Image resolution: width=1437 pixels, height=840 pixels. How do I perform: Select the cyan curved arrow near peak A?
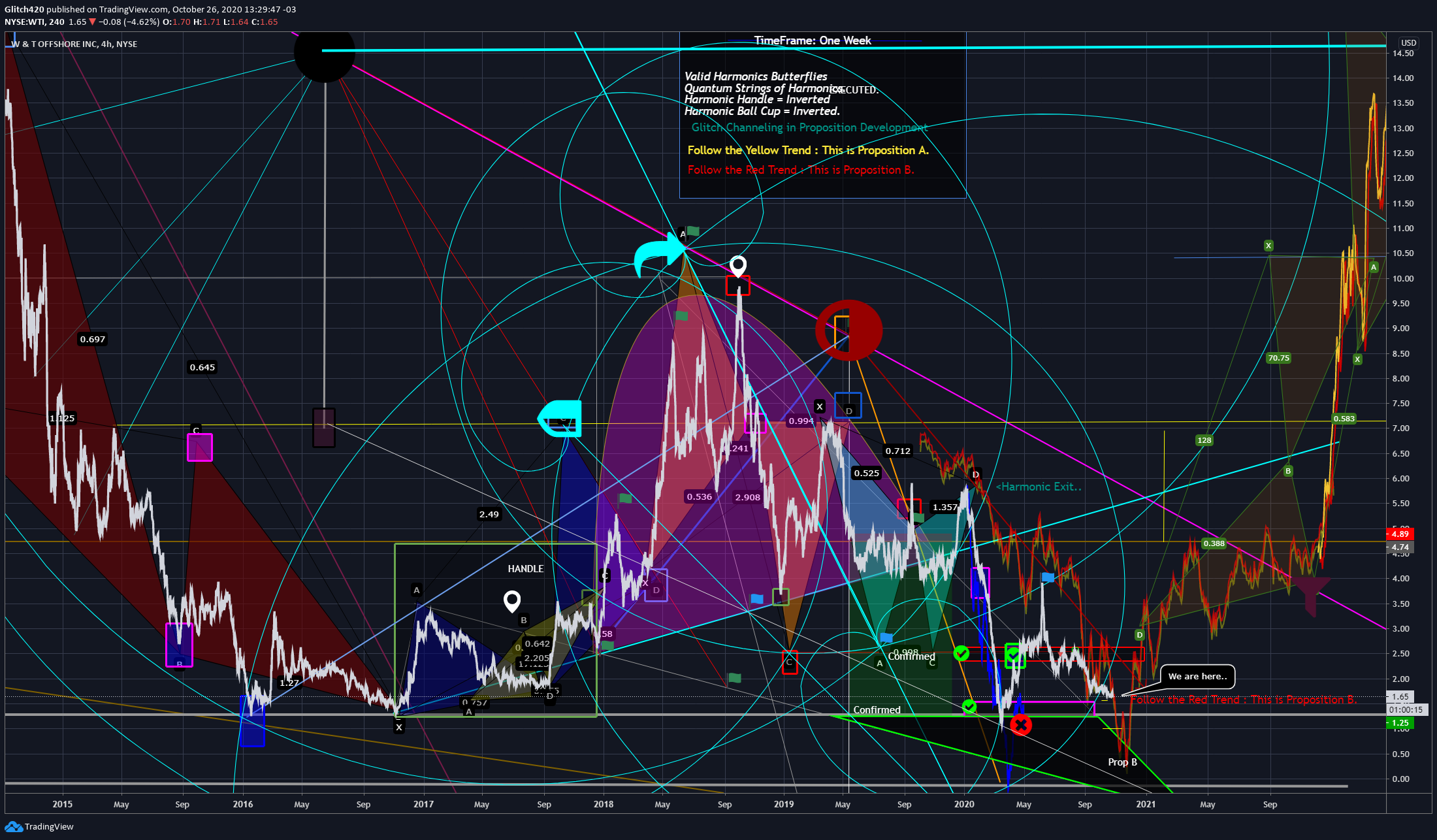pyautogui.click(x=658, y=255)
